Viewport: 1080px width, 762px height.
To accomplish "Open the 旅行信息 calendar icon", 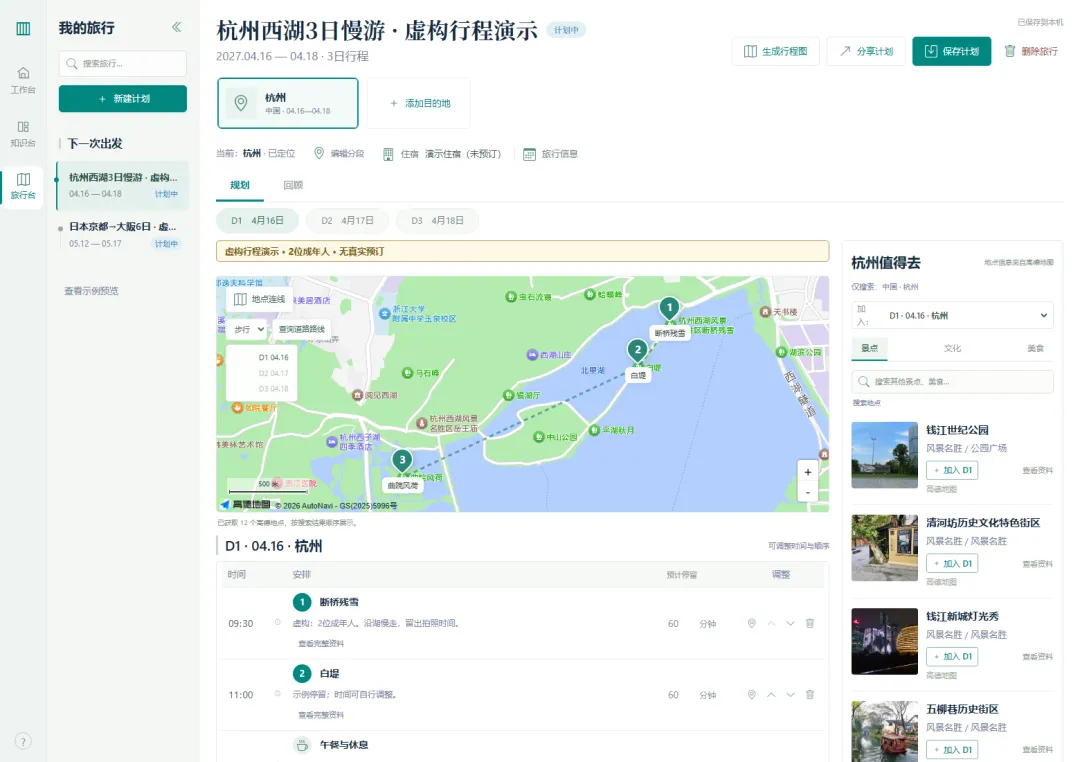I will click(x=529, y=154).
